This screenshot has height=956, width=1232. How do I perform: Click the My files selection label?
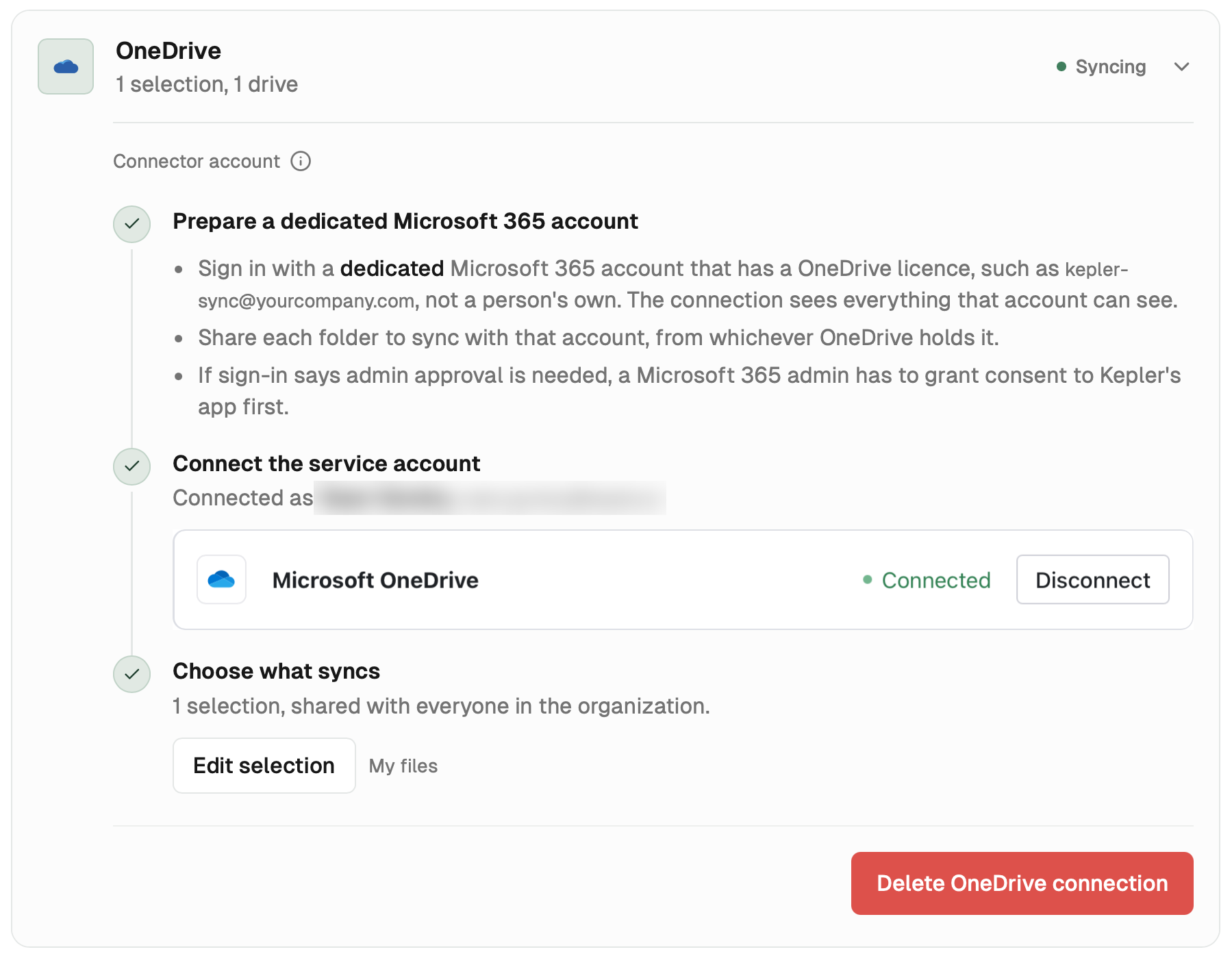[403, 766]
